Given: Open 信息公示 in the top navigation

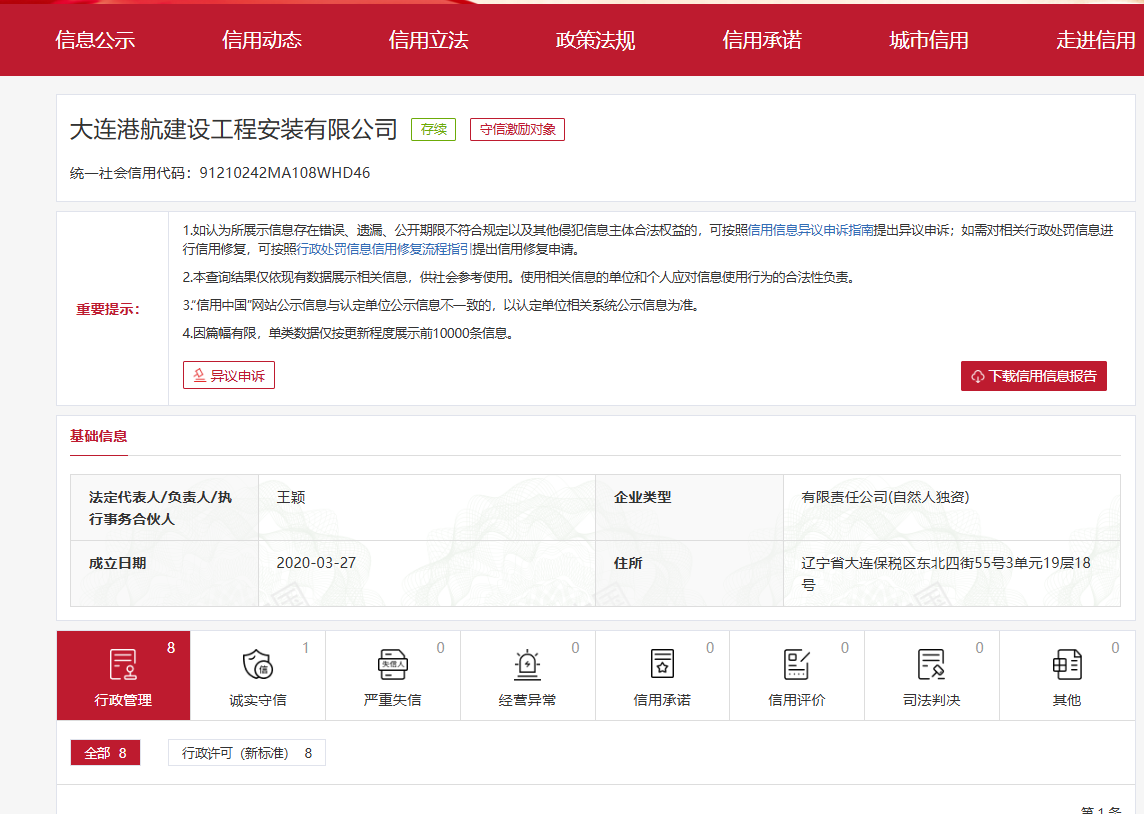Looking at the screenshot, I should point(95,41).
